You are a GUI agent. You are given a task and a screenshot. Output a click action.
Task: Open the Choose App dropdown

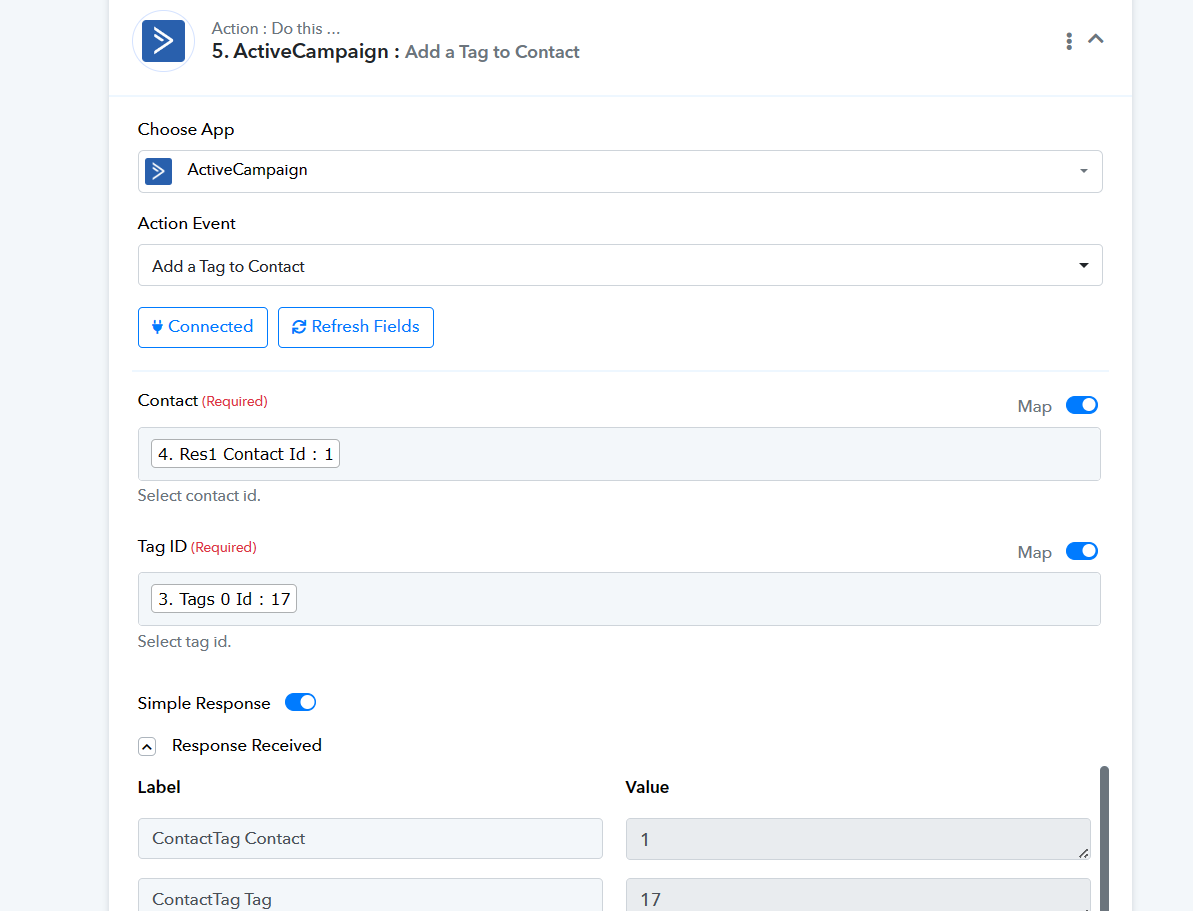click(x=619, y=171)
